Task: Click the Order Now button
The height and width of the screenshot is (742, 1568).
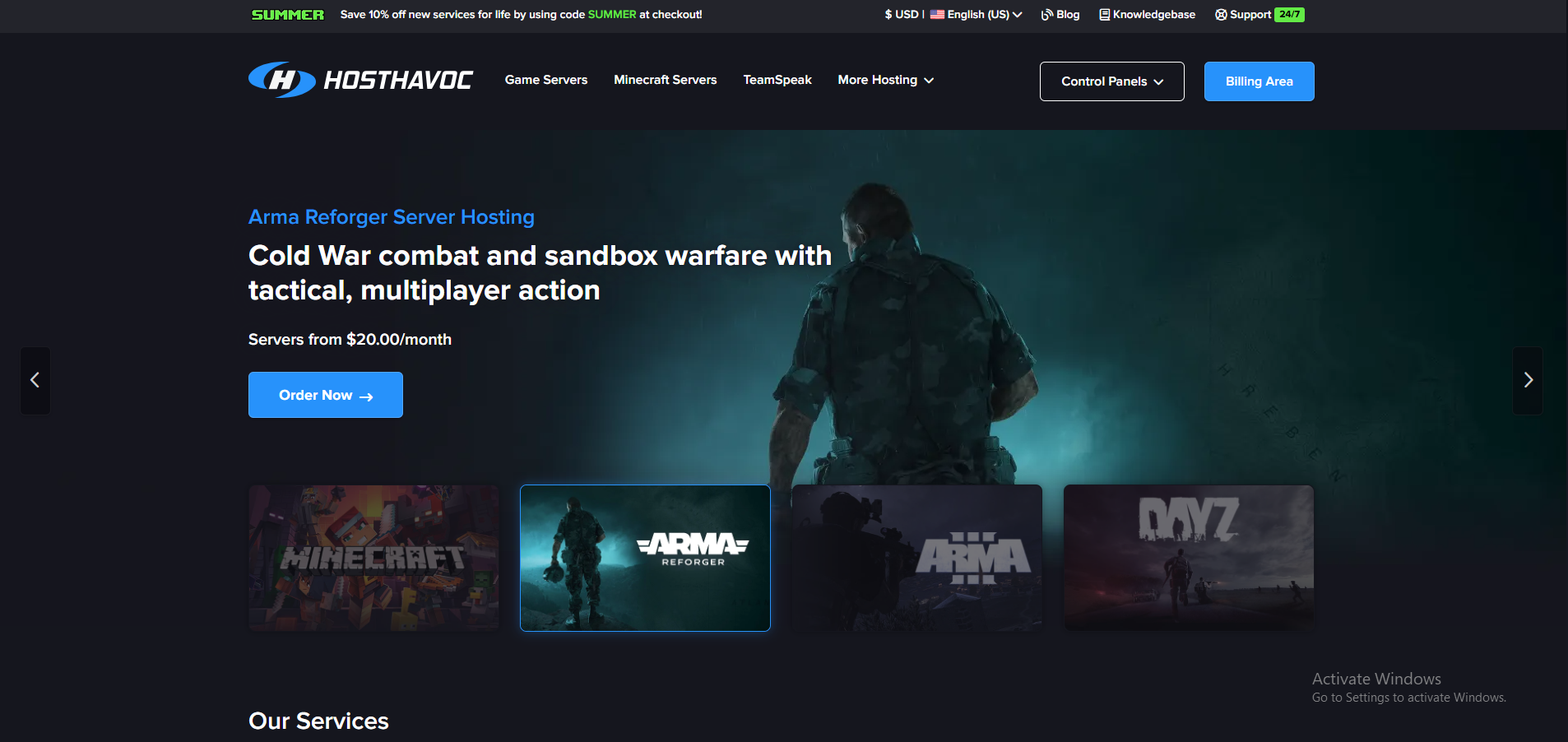Action: 326,395
